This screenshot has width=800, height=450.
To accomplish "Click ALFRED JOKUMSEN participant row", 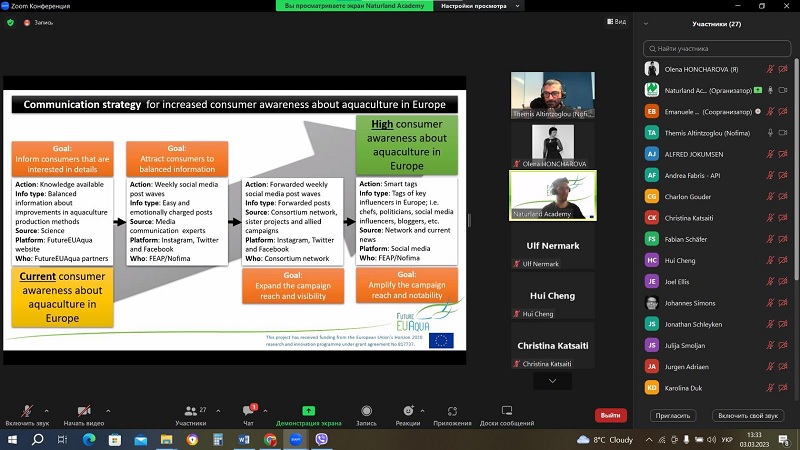I will [716, 154].
